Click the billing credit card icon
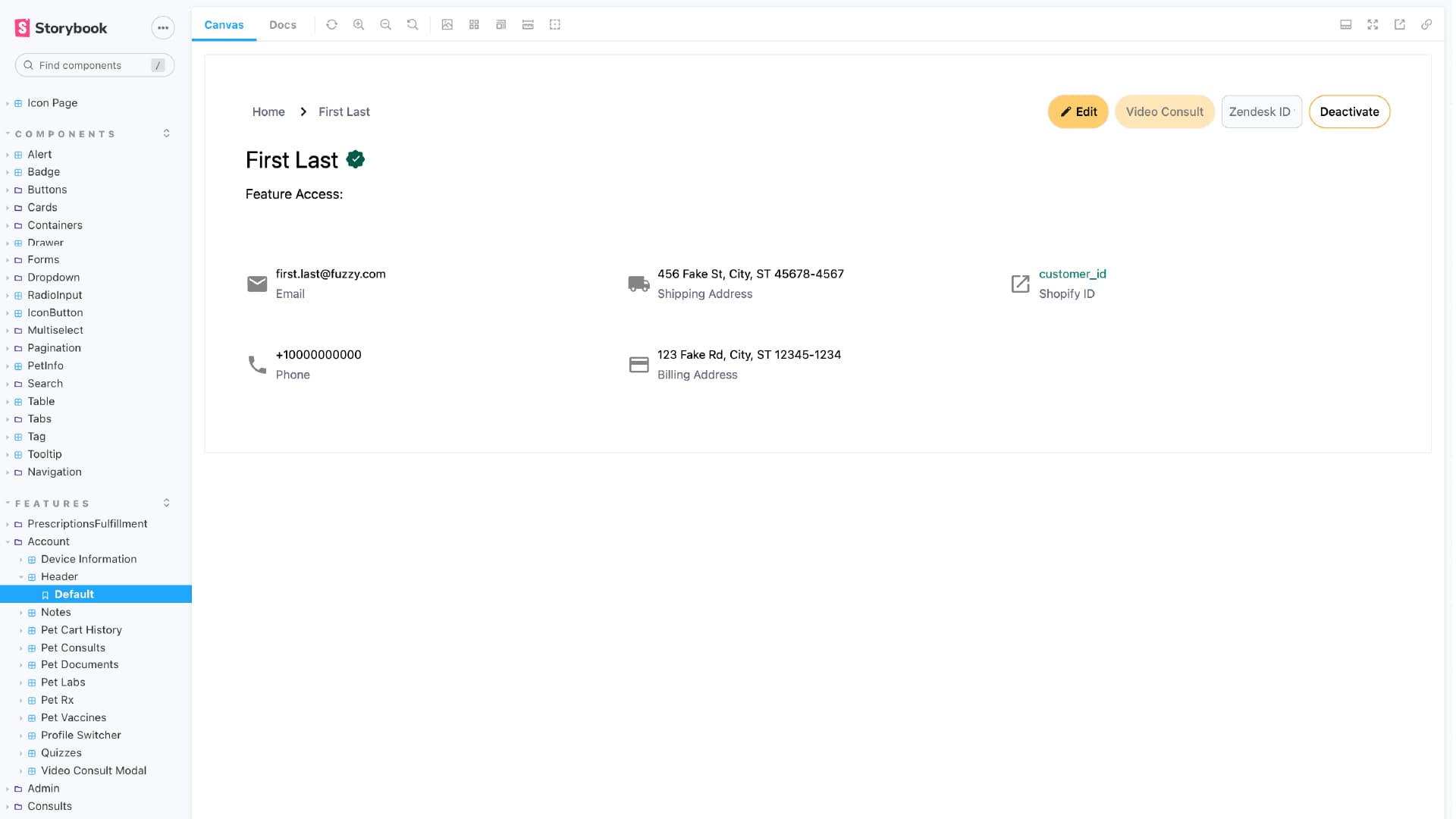Image resolution: width=1456 pixels, height=819 pixels. click(638, 364)
